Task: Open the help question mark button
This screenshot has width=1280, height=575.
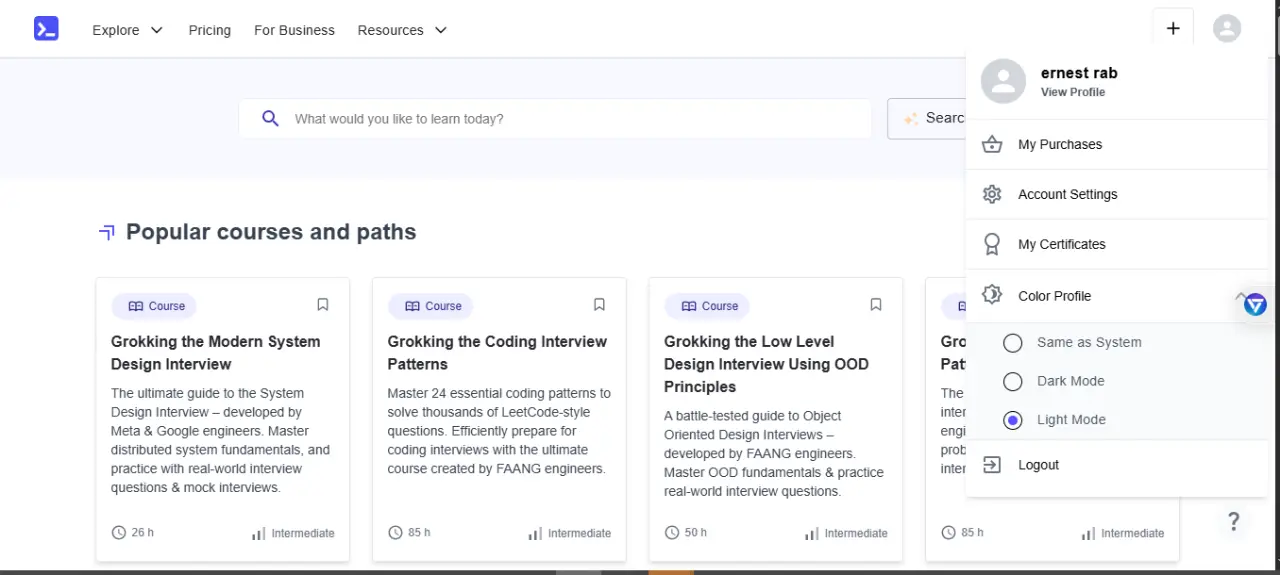Action: click(1234, 521)
